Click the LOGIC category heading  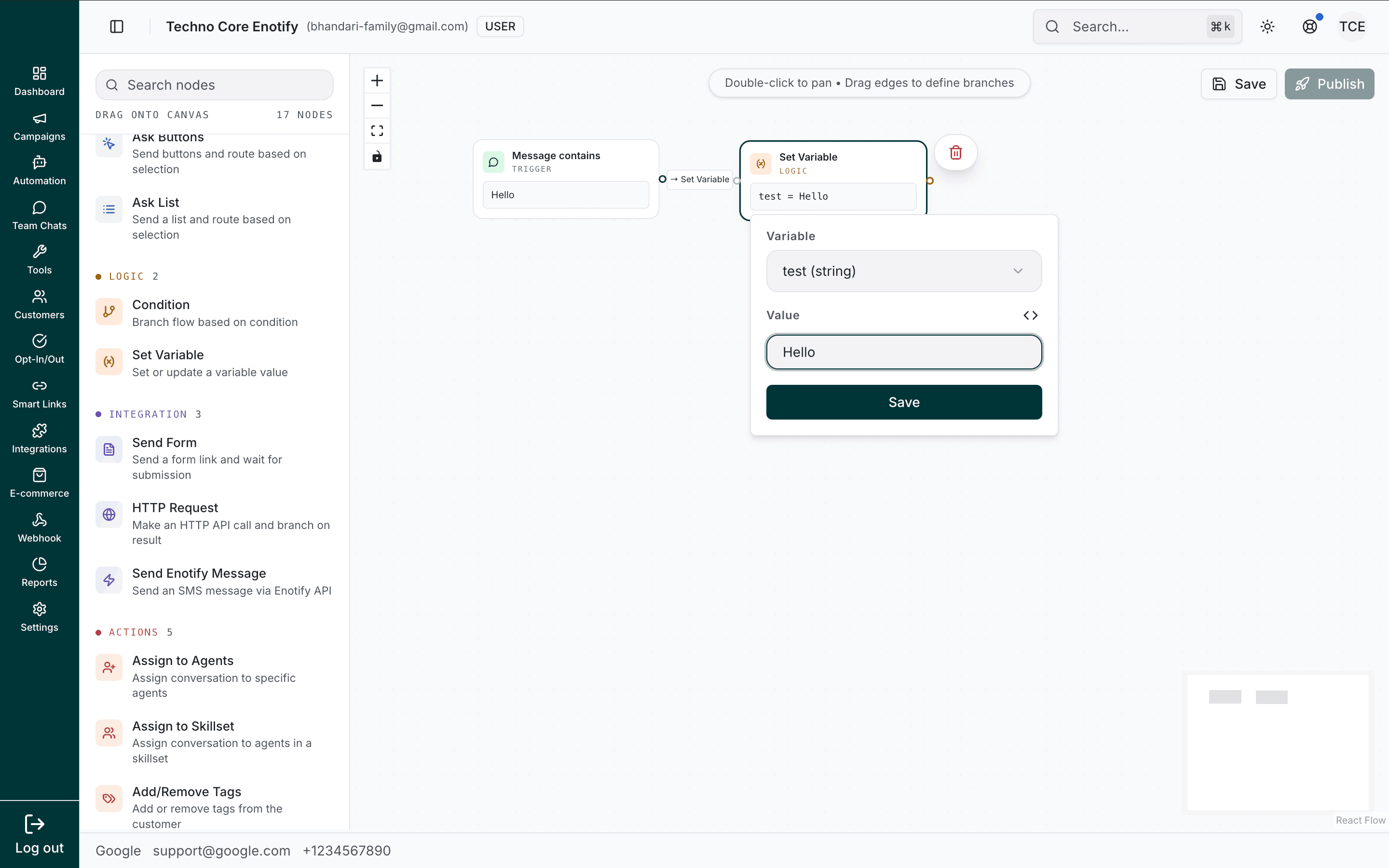point(126,277)
